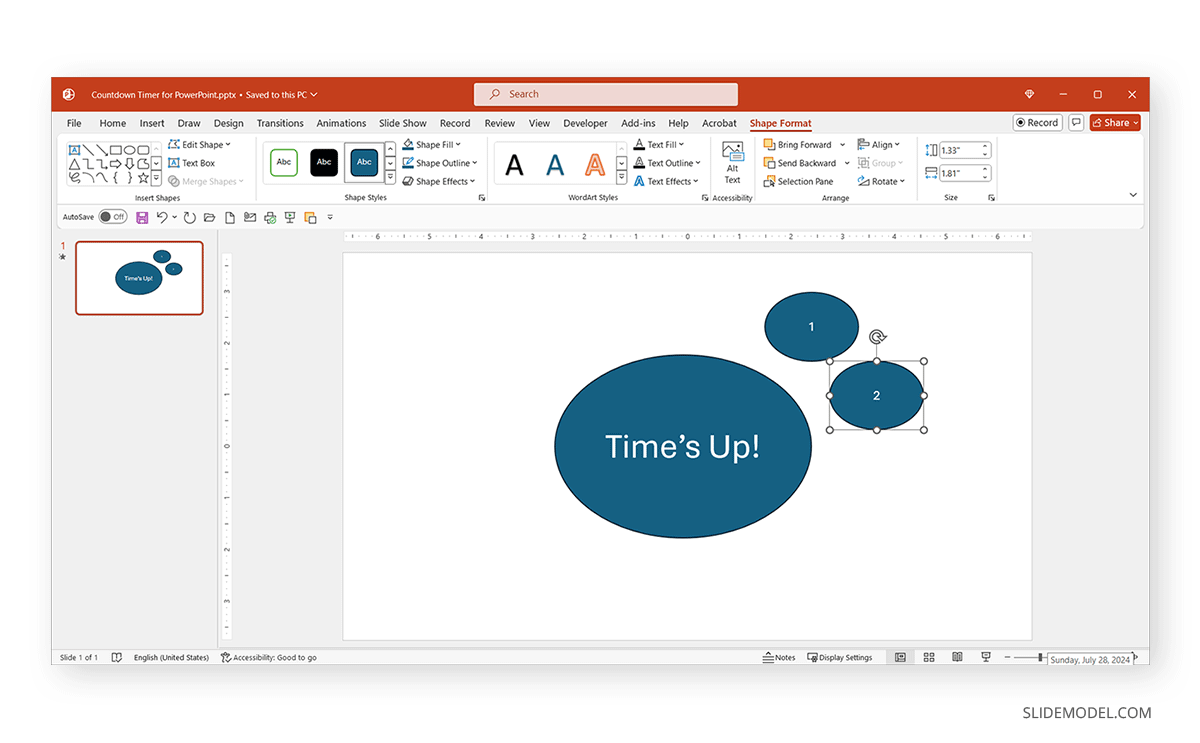Open the Shape Fill dropdown

433,144
